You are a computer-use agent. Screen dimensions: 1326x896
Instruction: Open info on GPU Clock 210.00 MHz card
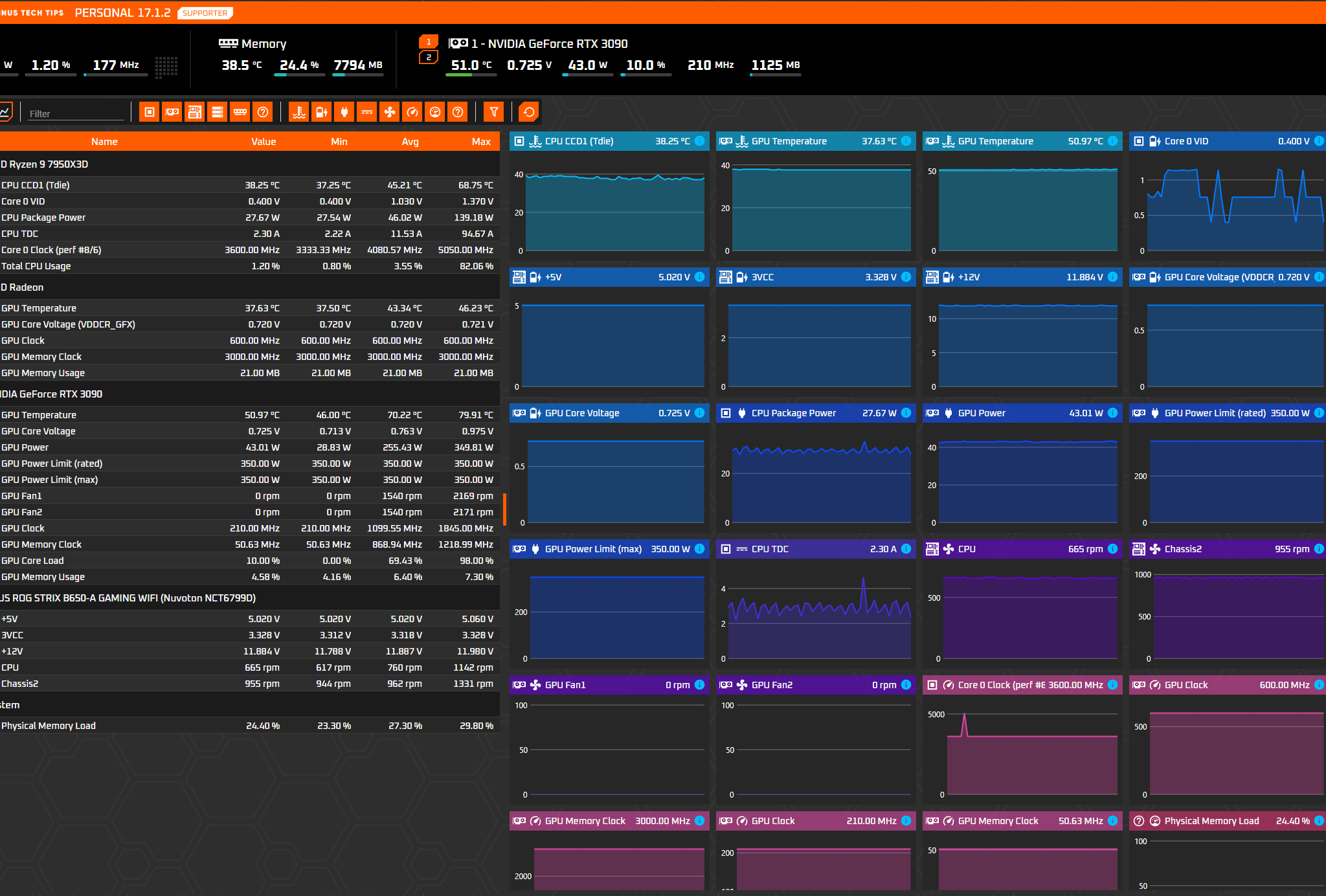pyautogui.click(x=906, y=821)
